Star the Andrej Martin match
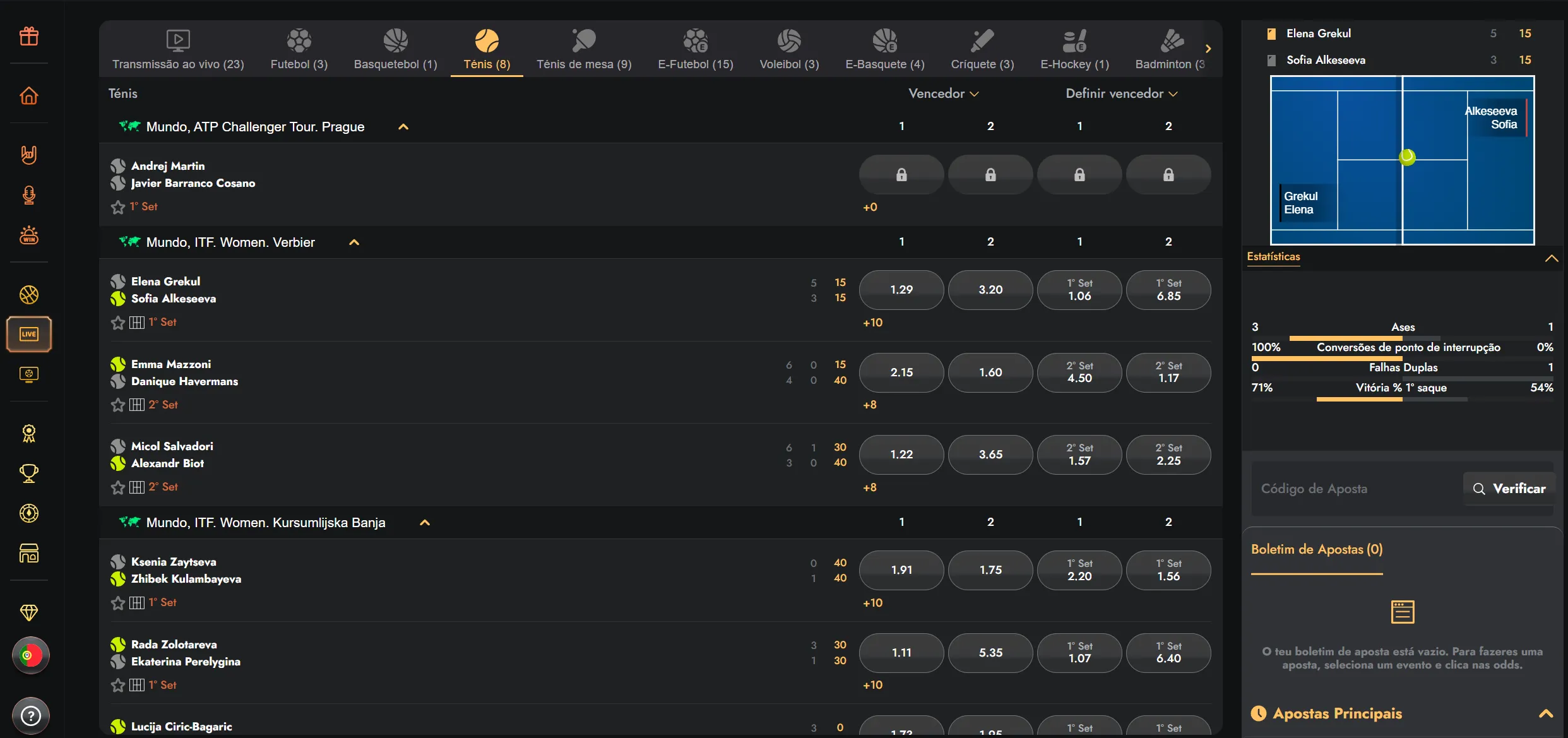 click(x=118, y=207)
